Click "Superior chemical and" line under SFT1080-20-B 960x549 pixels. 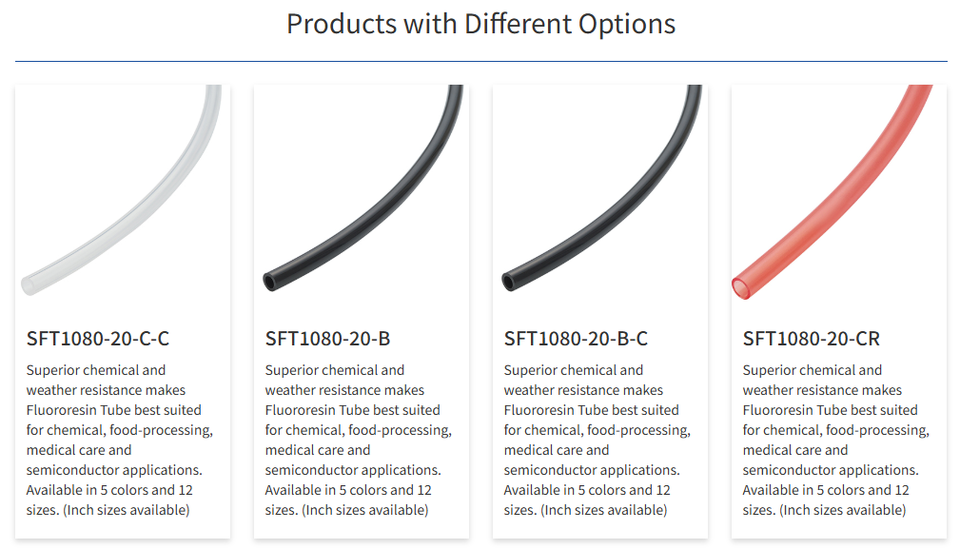pos(335,370)
